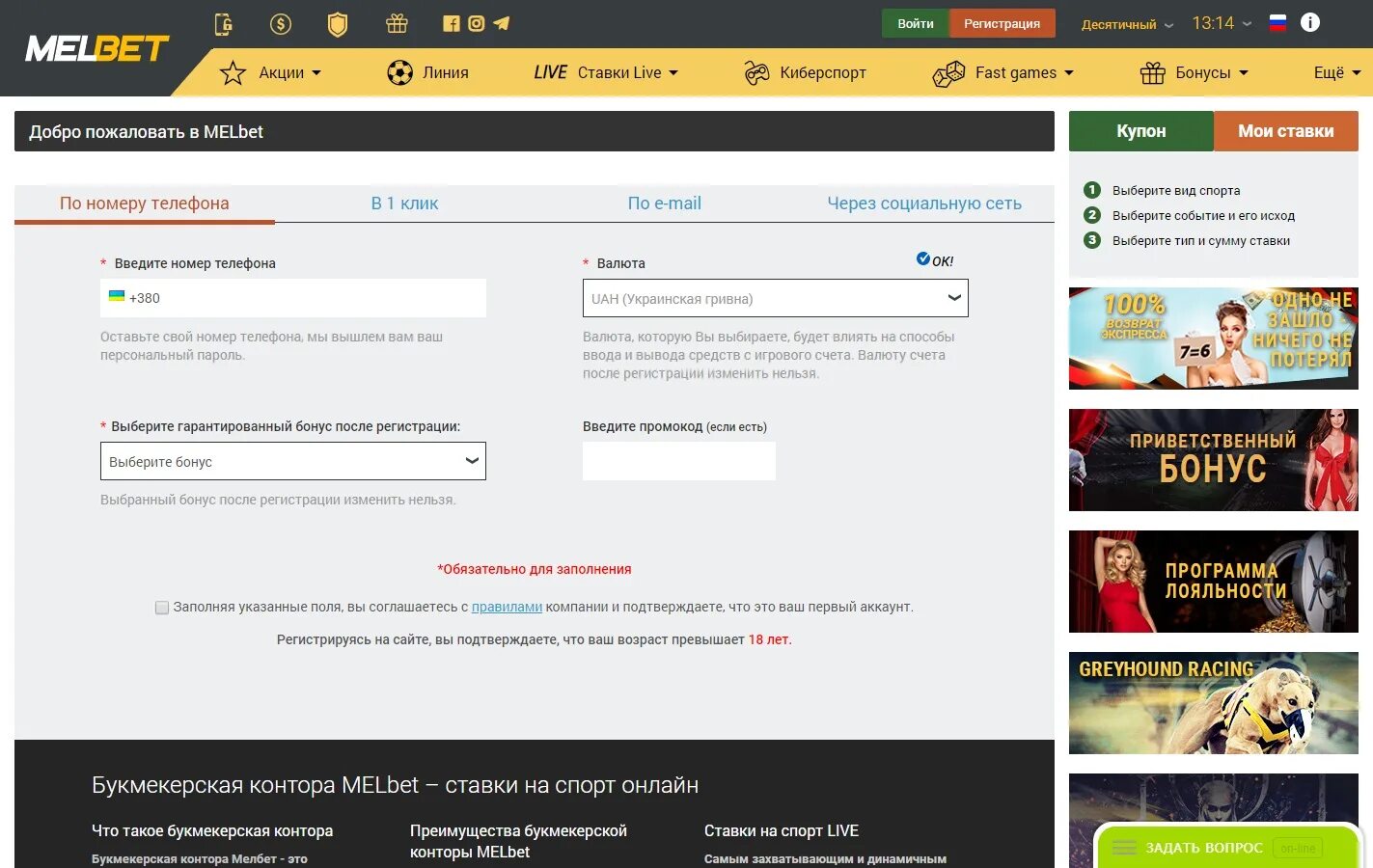Click the Ukrainian flag country selector
This screenshot has height=868, width=1373.
coord(117,297)
